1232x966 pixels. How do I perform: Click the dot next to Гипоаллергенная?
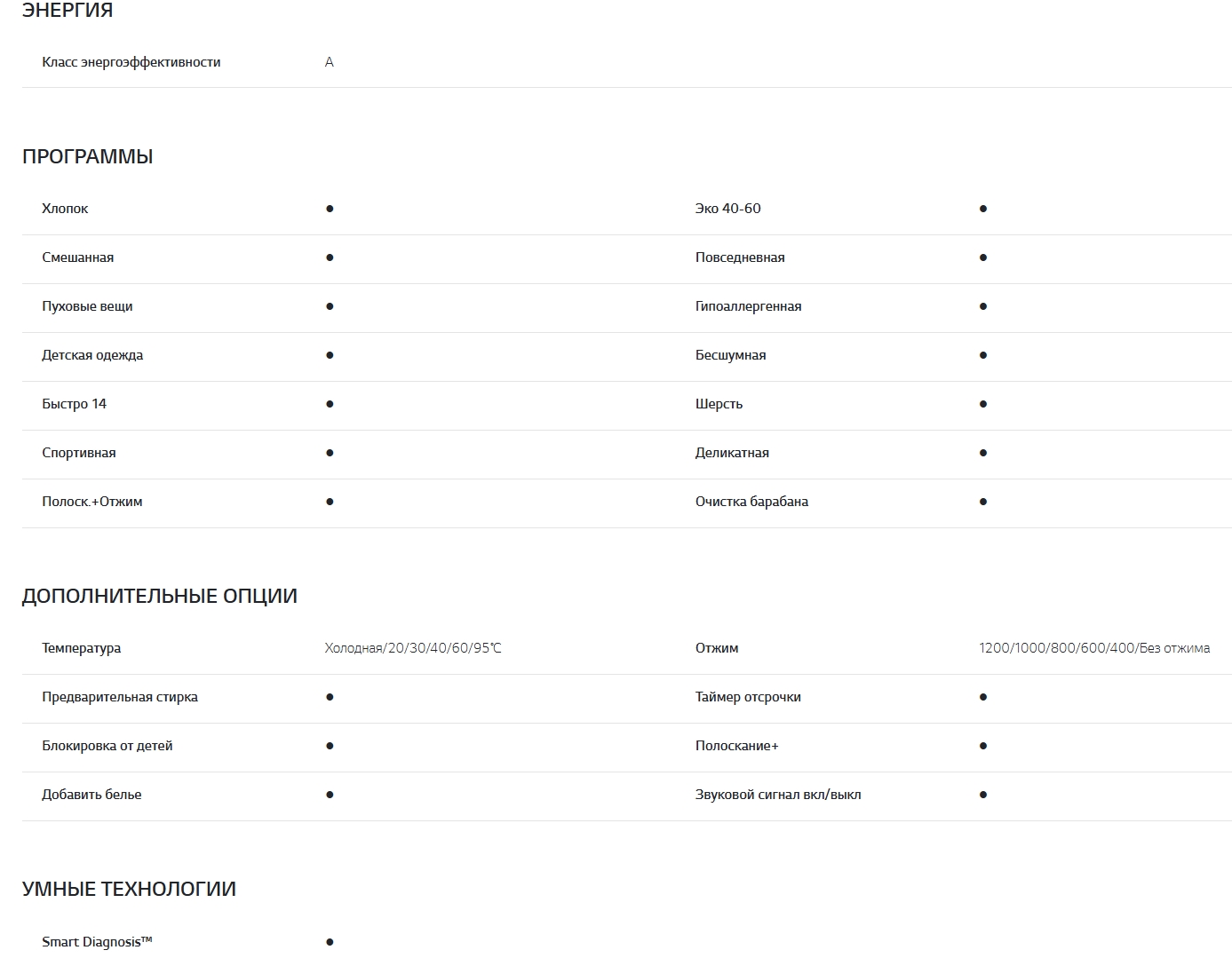click(x=982, y=306)
